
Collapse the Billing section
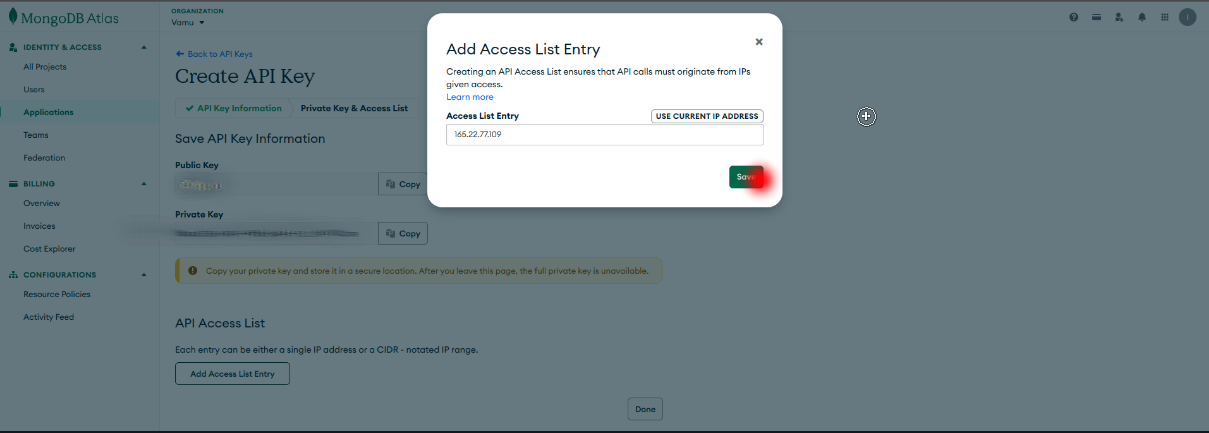pyautogui.click(x=144, y=184)
